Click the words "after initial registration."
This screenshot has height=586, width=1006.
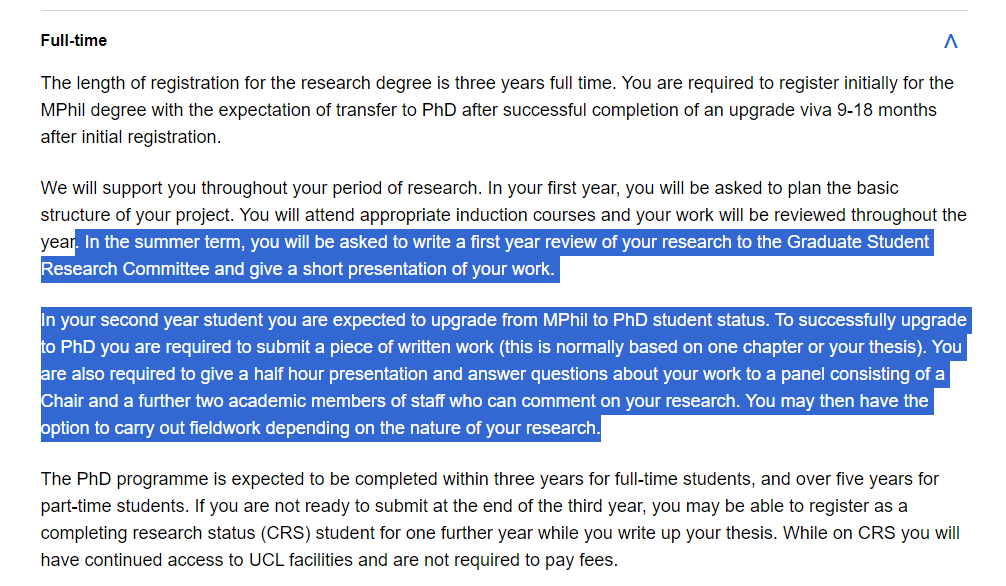point(131,137)
